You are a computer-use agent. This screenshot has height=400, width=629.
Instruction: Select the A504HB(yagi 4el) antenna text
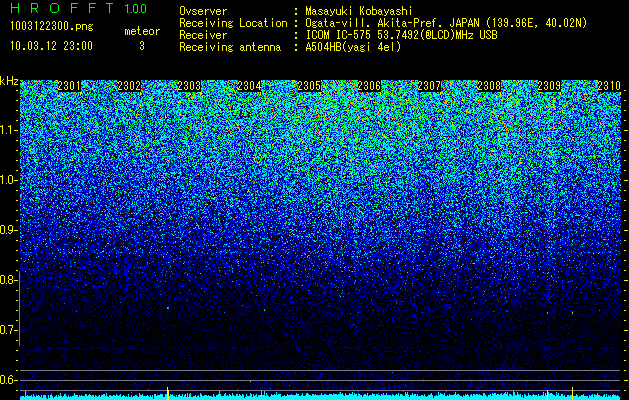pyautogui.click(x=353, y=47)
